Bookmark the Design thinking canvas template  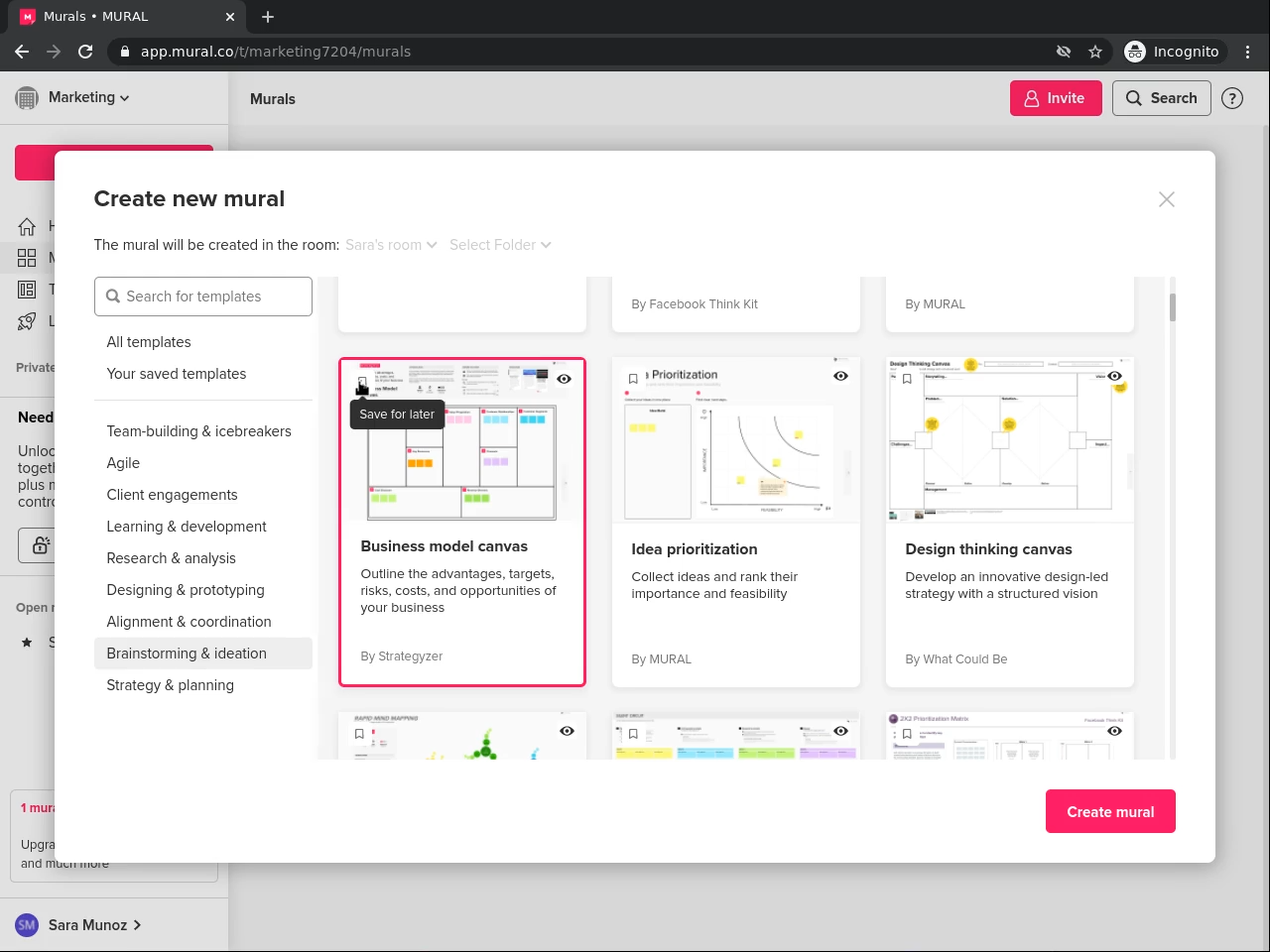[x=907, y=379]
